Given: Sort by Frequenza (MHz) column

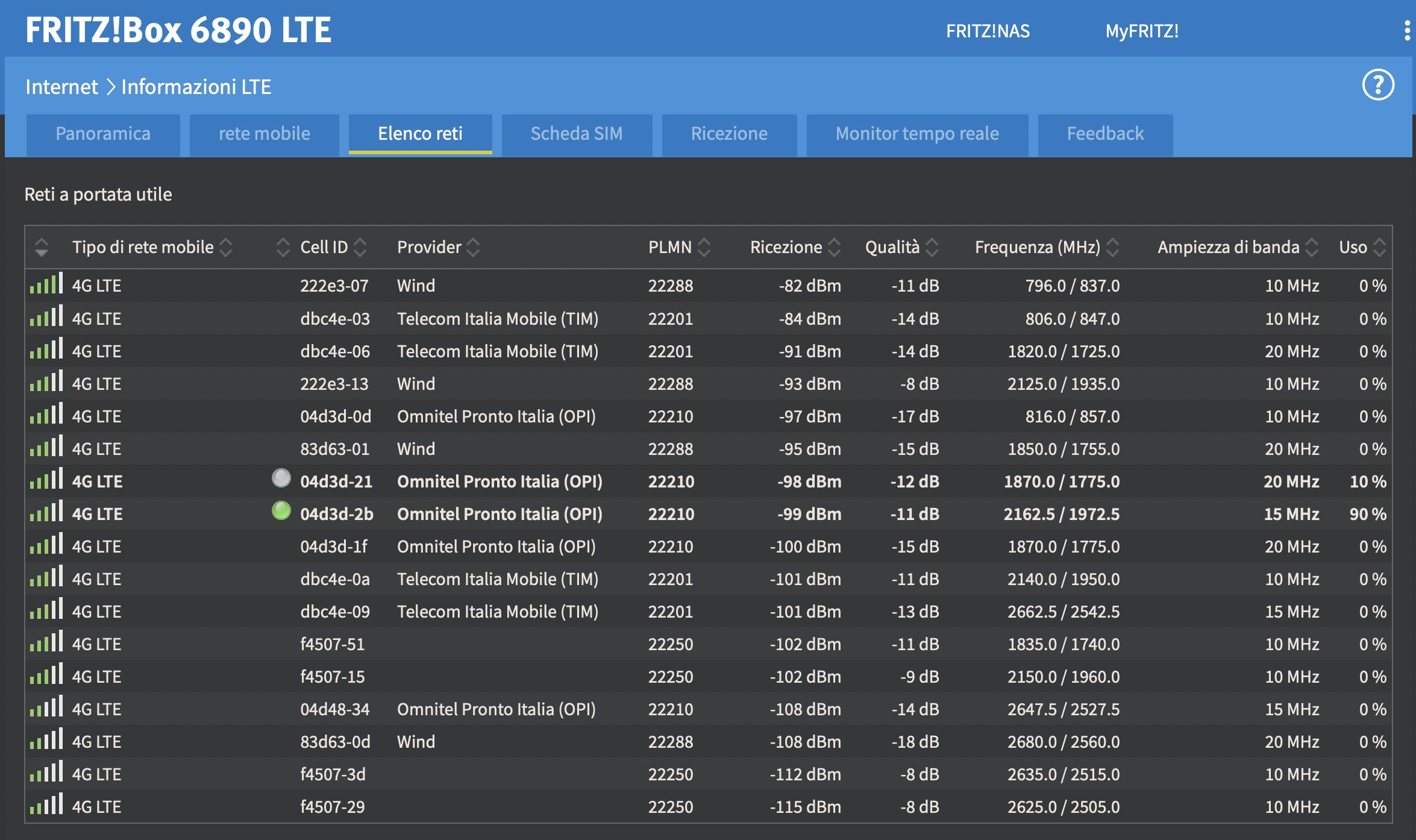Looking at the screenshot, I should [1038, 247].
